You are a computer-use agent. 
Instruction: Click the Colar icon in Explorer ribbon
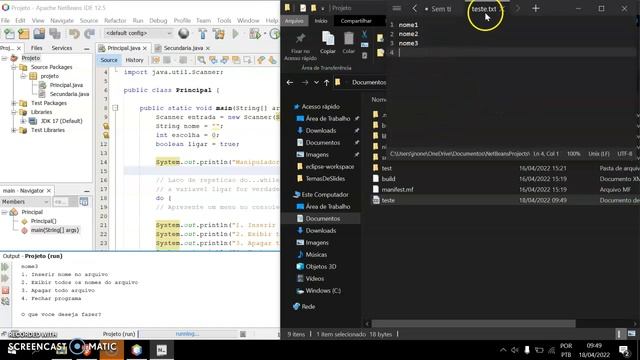click(x=349, y=39)
